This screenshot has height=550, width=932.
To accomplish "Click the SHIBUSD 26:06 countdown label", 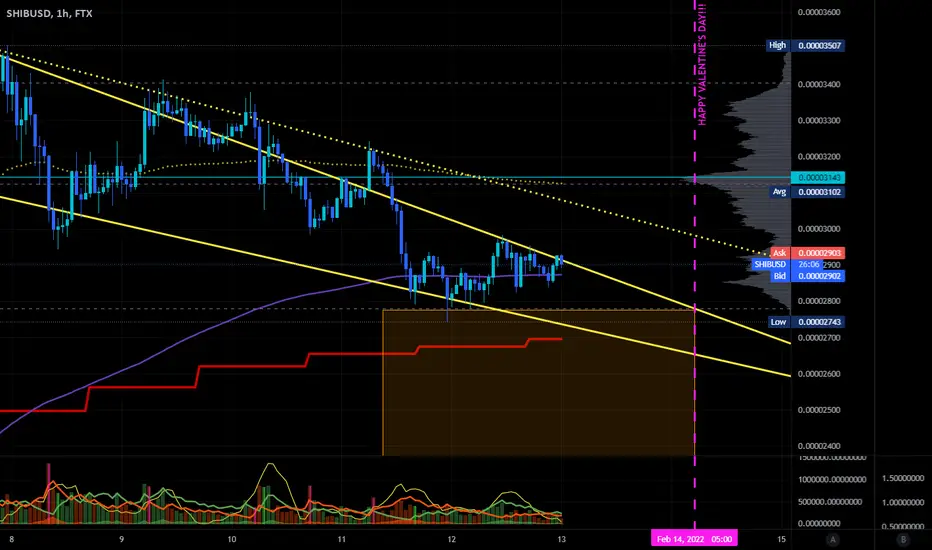I will tap(786, 265).
